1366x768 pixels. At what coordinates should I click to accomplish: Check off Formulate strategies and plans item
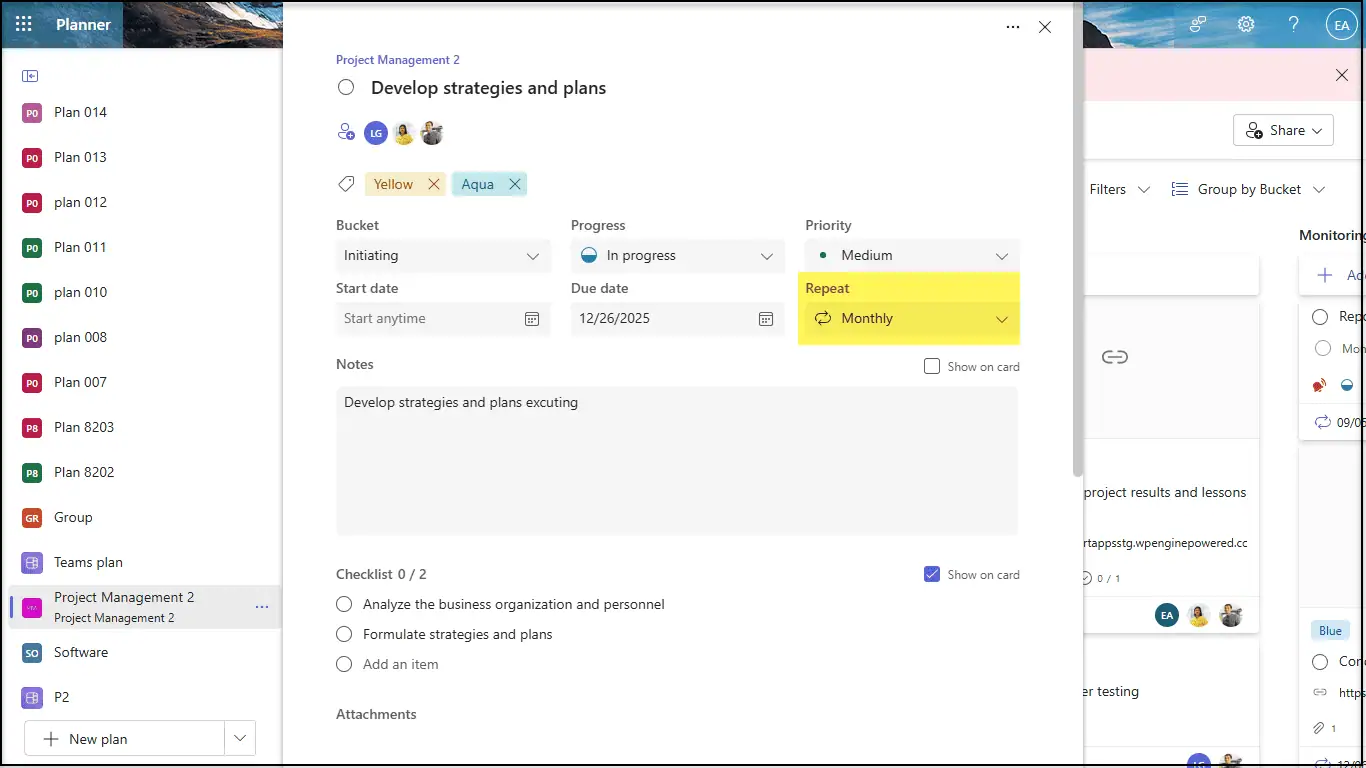345,634
